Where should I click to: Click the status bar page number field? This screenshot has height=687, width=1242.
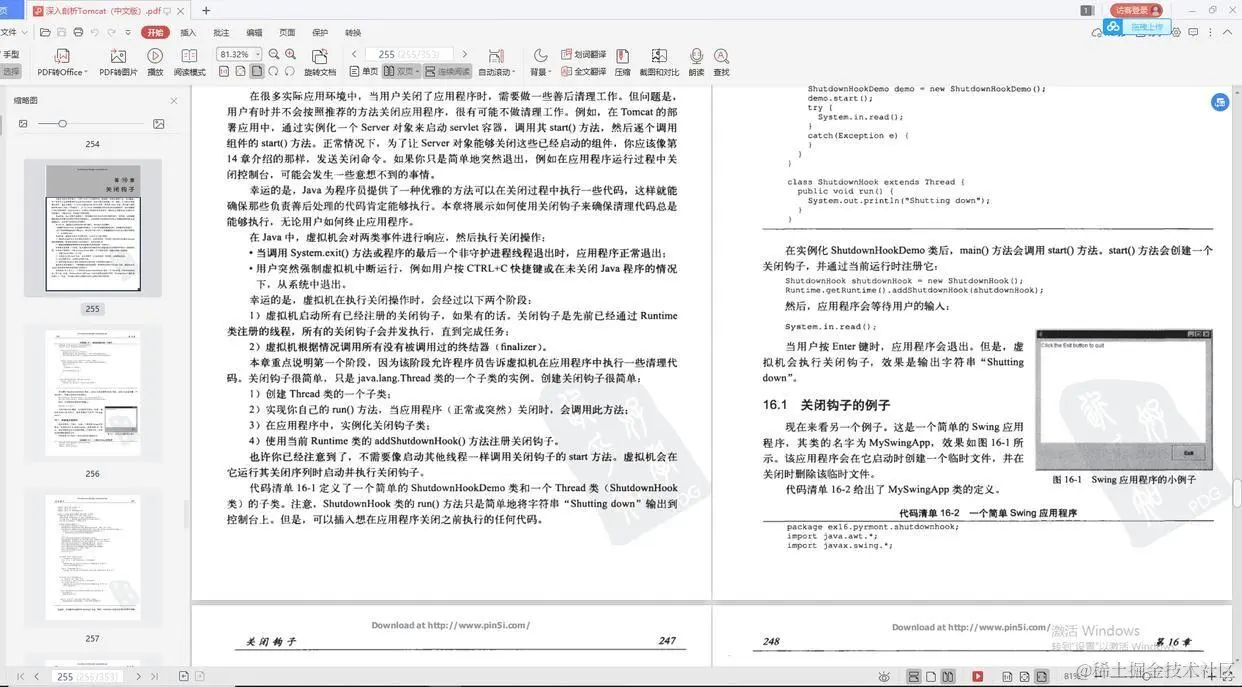pos(87,676)
